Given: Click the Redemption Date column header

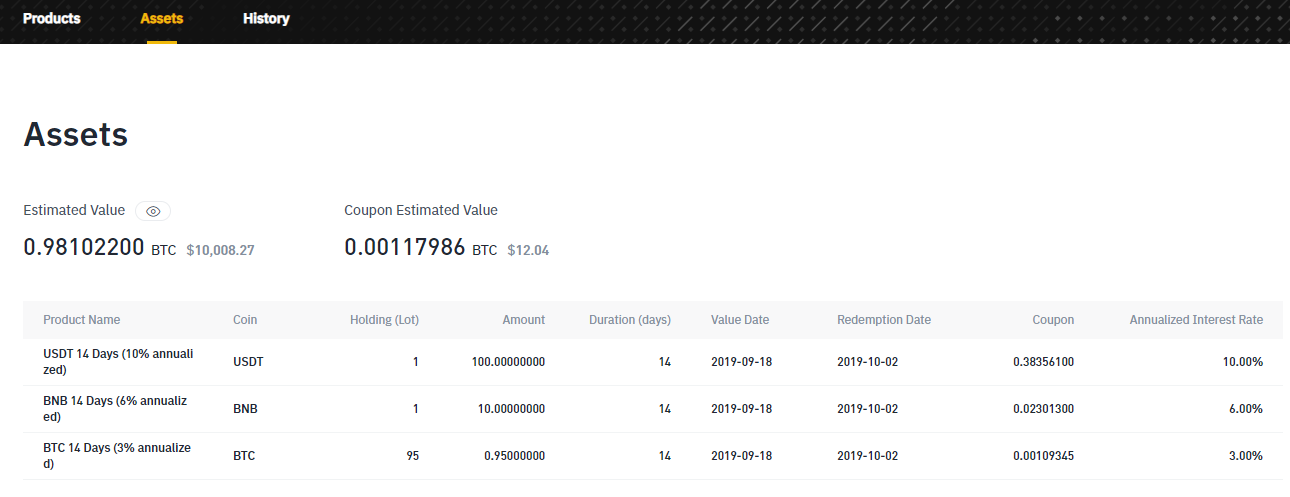Looking at the screenshot, I should 884,320.
